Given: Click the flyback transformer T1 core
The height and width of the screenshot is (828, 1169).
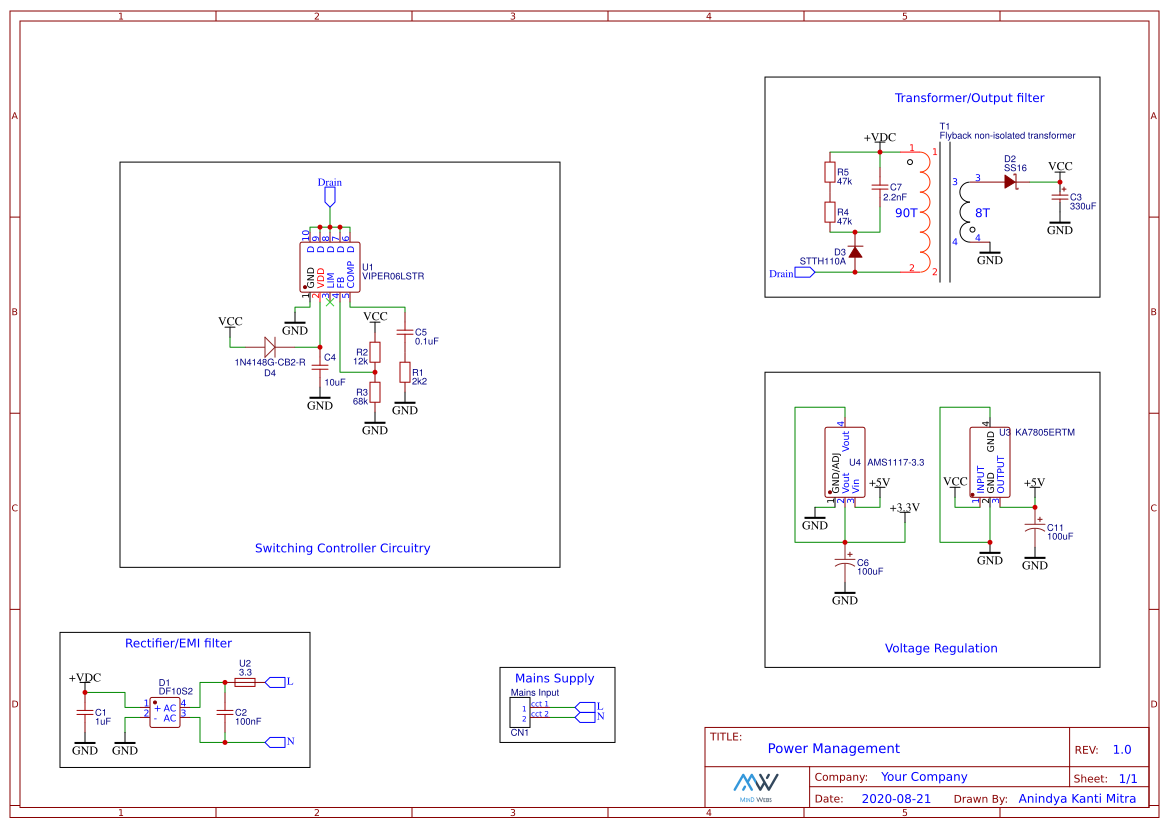Looking at the screenshot, I should pyautogui.click(x=945, y=212).
